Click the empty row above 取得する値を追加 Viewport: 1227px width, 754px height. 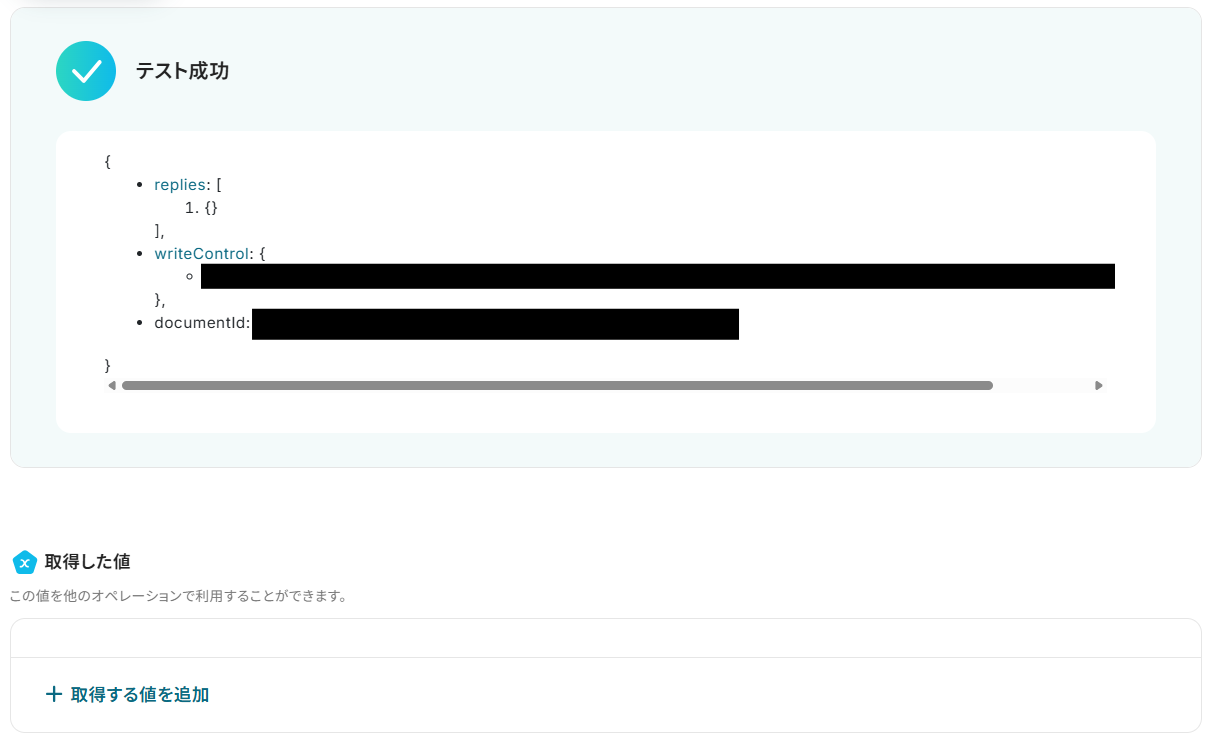click(606, 638)
